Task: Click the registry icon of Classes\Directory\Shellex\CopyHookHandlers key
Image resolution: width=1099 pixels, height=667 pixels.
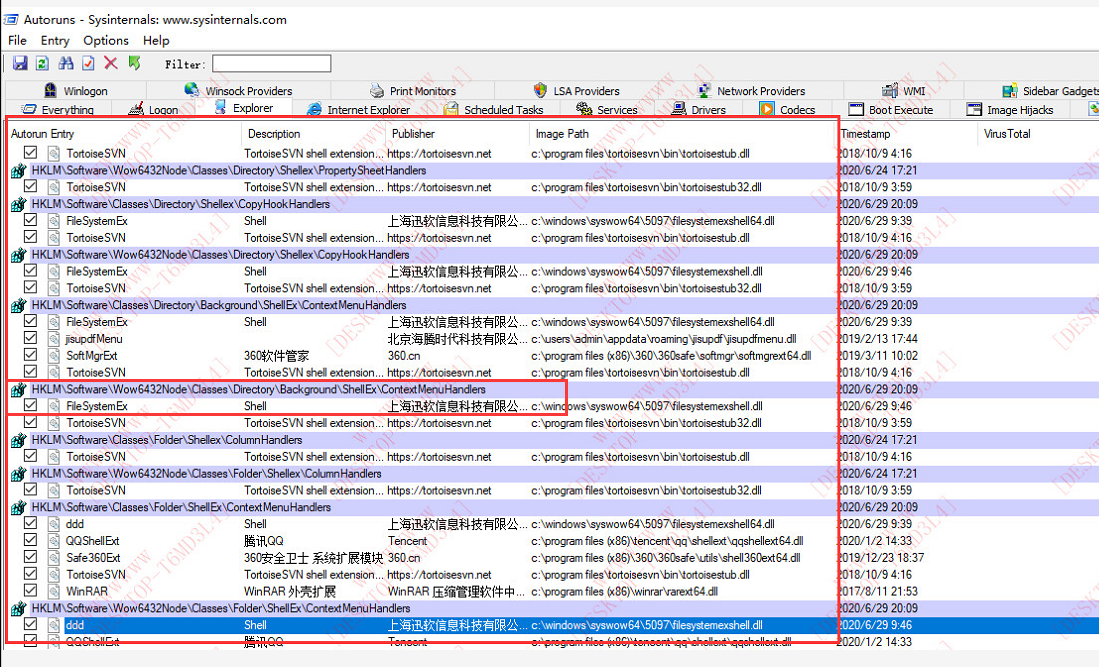Action: [18, 205]
